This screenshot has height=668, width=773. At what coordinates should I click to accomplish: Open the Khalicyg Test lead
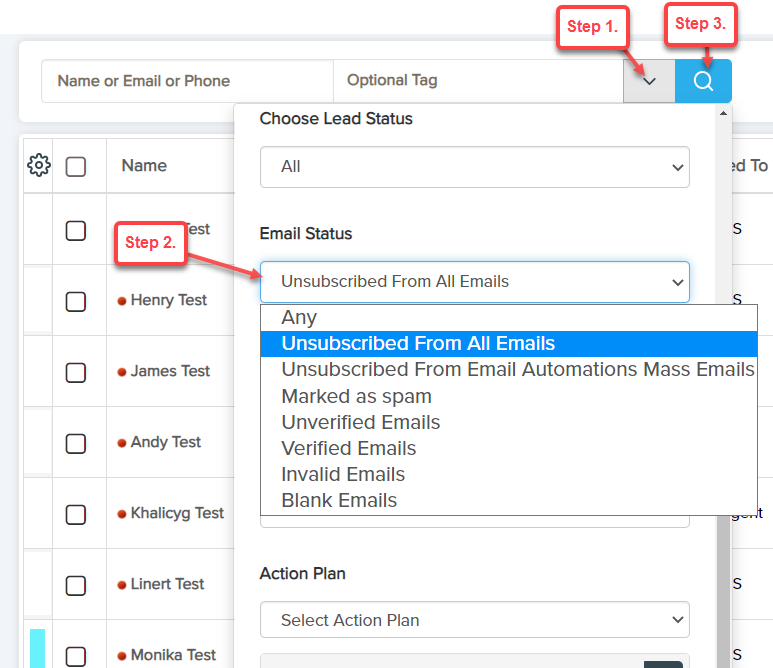click(177, 513)
